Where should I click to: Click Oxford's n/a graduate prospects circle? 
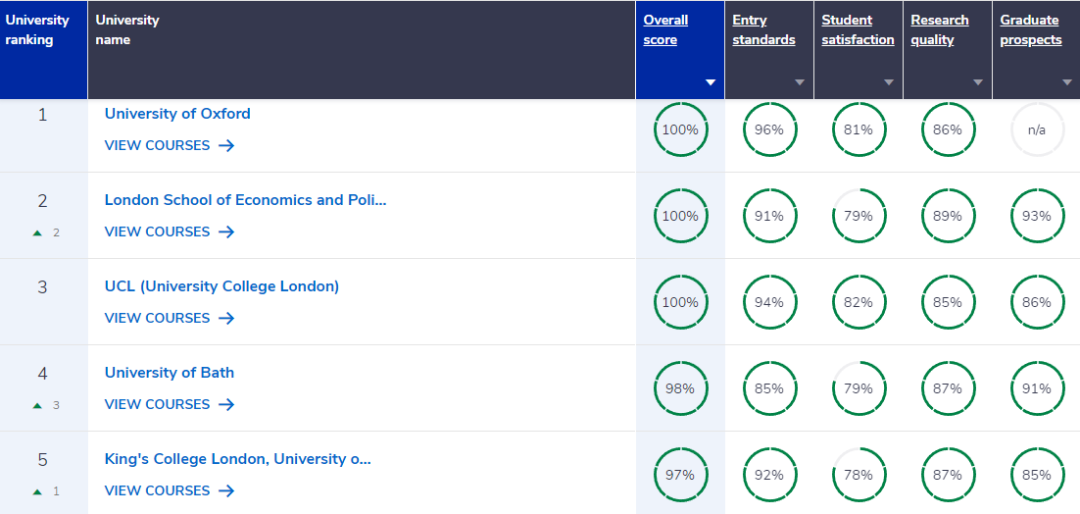click(1036, 130)
